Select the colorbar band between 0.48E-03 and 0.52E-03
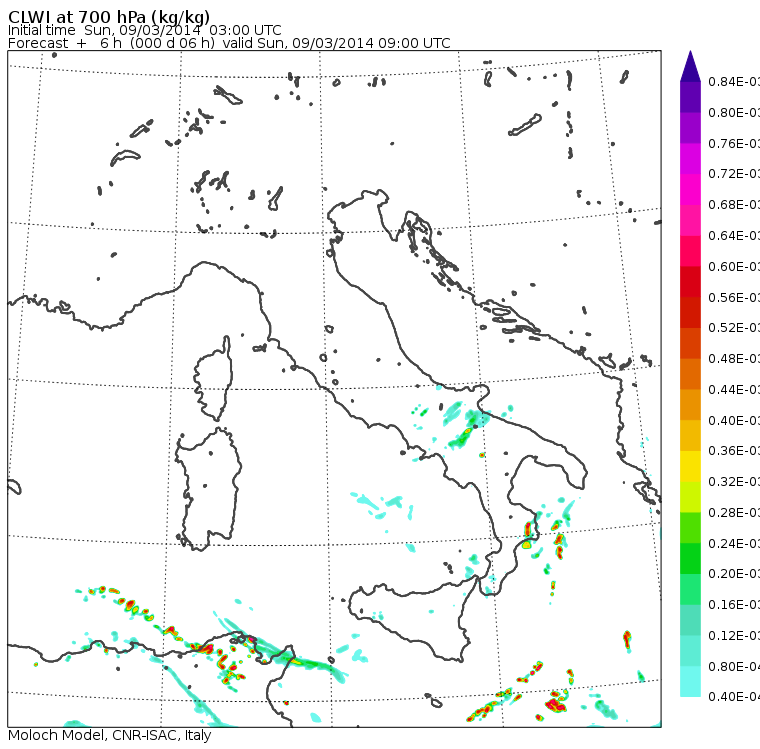Viewport: 760px width, 749px height. [690, 343]
